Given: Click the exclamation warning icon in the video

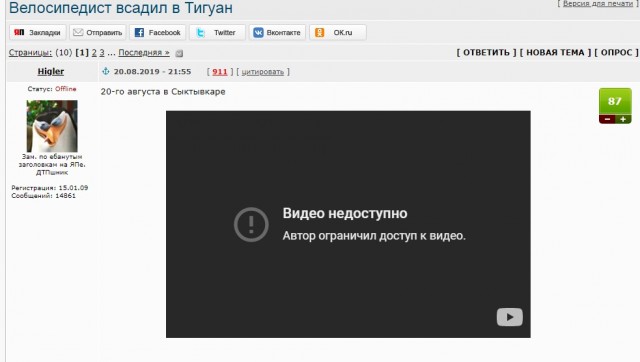Looking at the screenshot, I should 251,224.
